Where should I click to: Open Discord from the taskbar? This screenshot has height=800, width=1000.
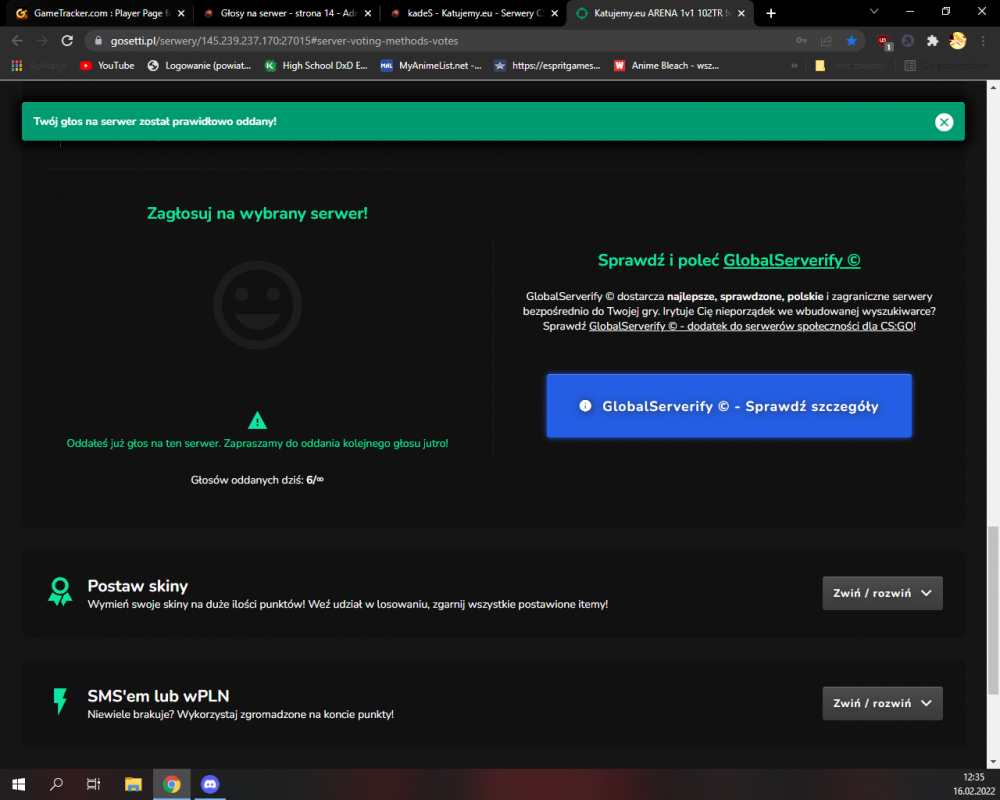click(x=210, y=784)
